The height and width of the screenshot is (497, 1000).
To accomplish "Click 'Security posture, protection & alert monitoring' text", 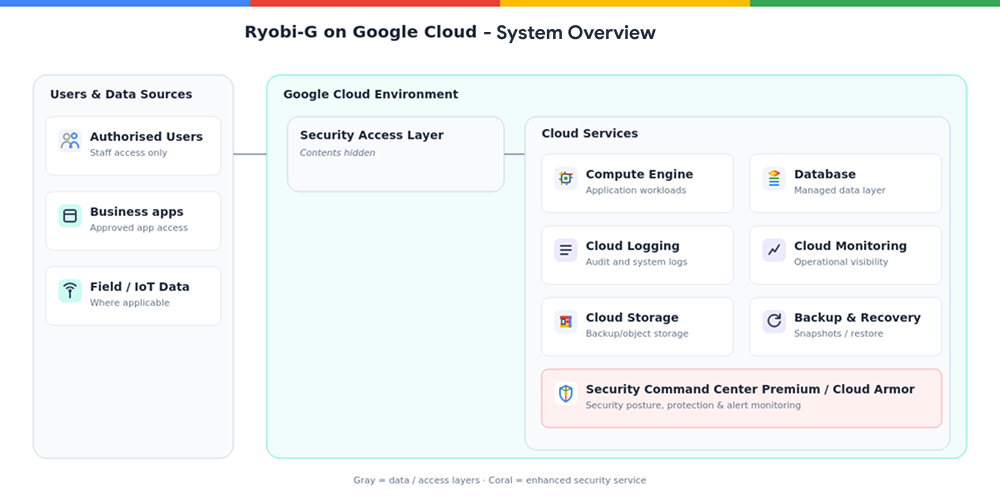I will 693,405.
